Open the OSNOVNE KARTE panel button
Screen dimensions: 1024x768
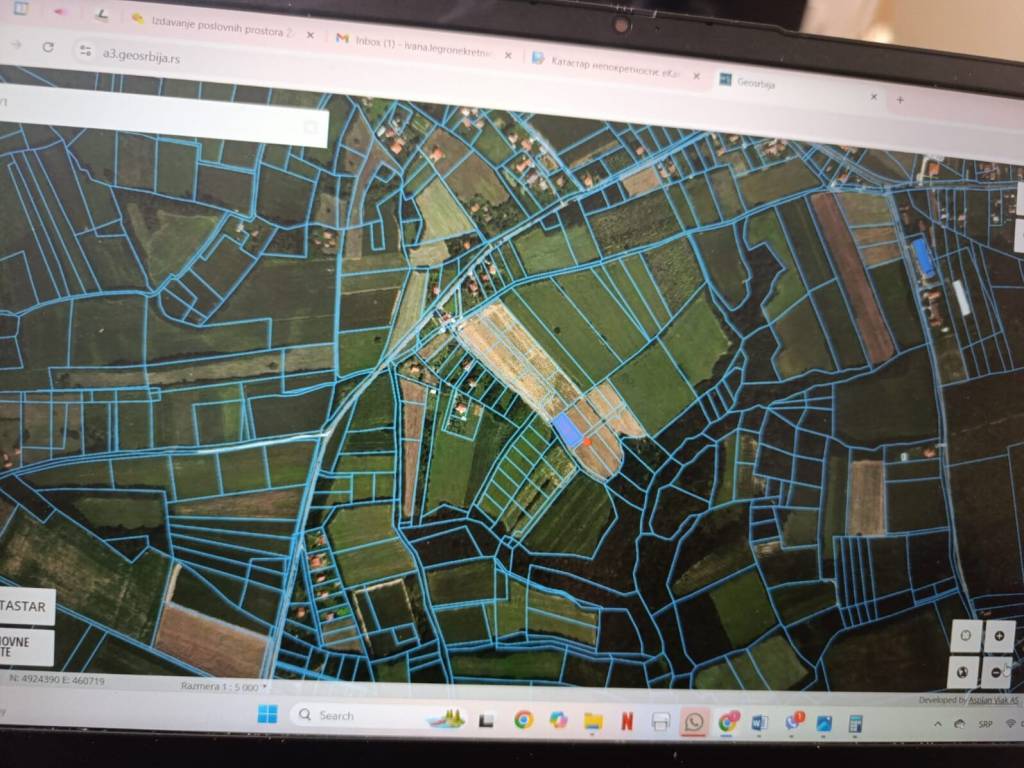[x=25, y=647]
